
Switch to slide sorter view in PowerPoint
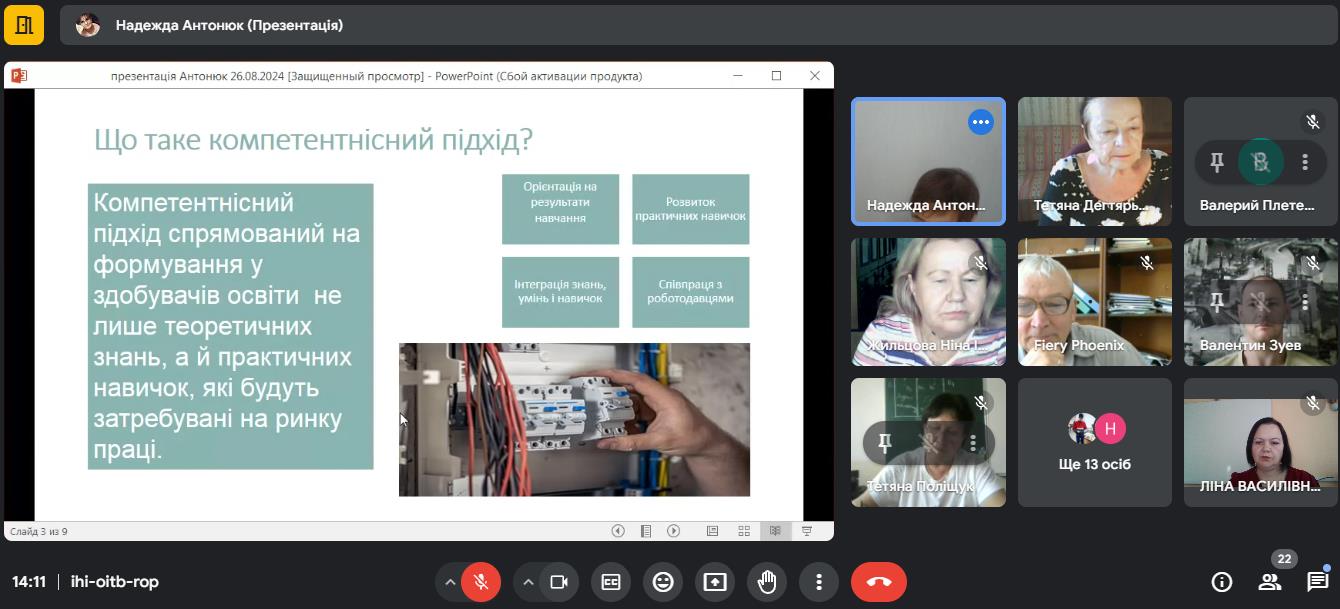point(743,531)
